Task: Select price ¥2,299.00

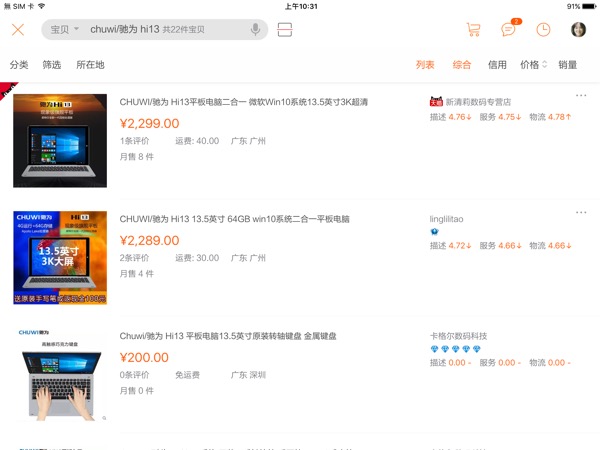Action: [x=149, y=124]
